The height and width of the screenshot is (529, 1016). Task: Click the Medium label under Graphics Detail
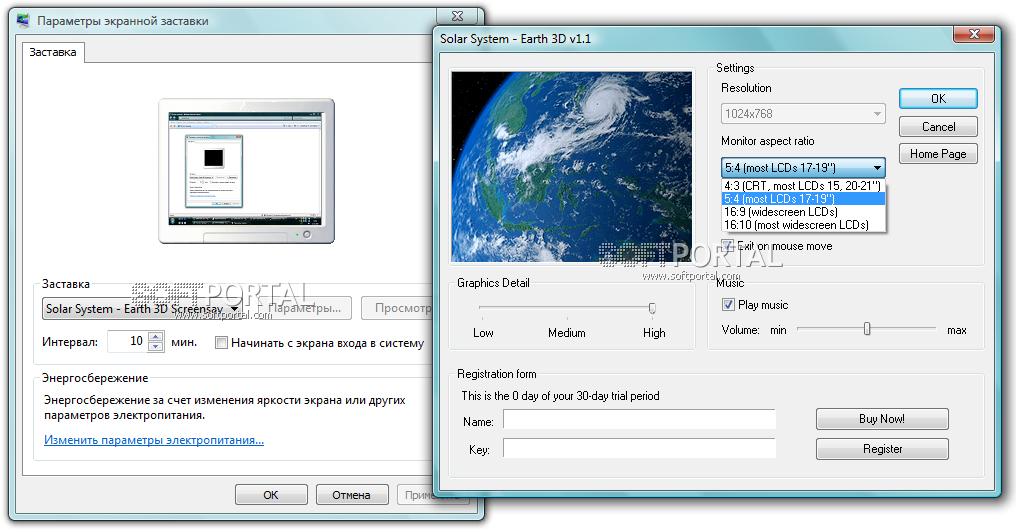click(567, 333)
